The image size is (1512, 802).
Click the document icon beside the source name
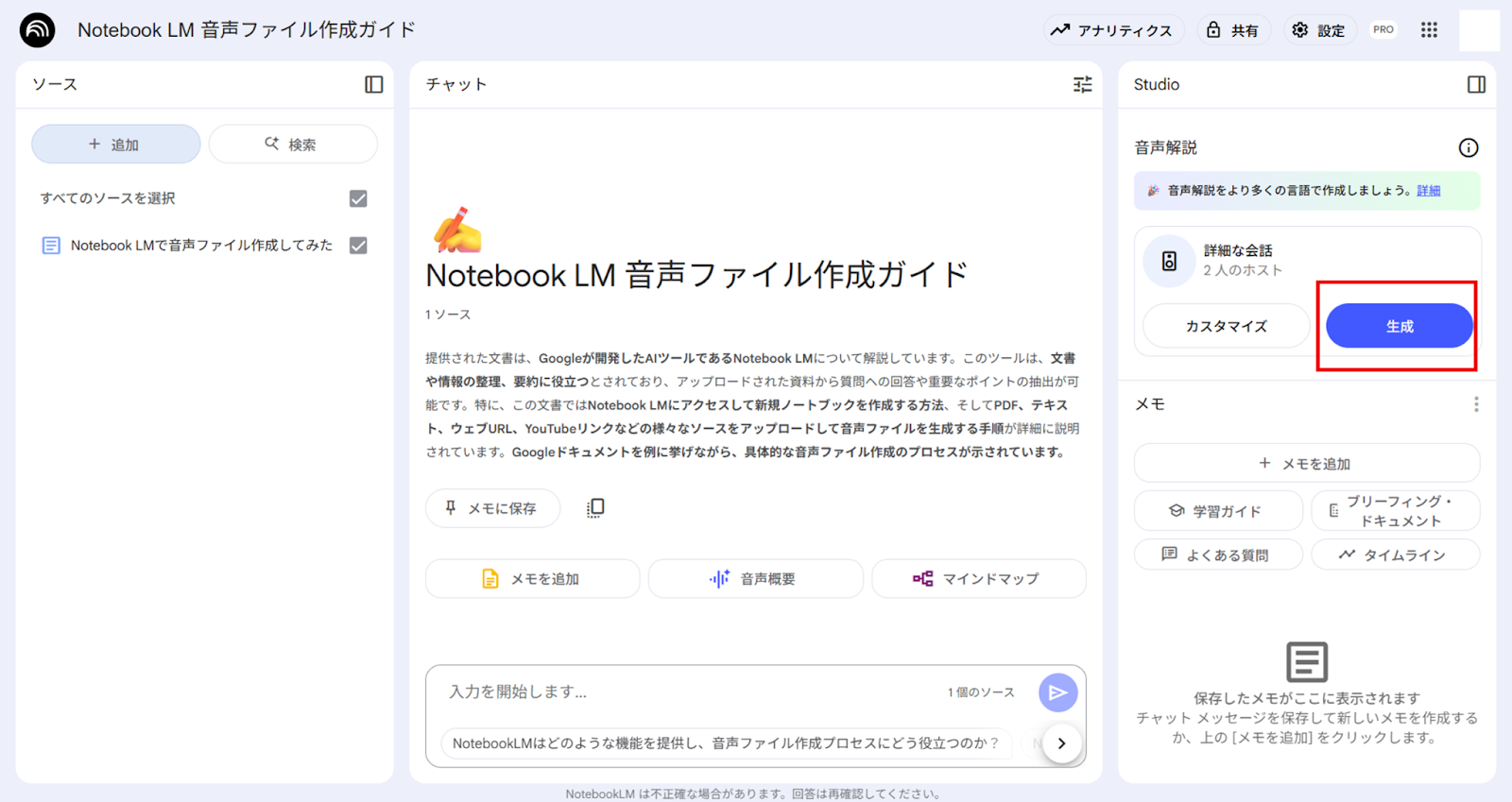click(x=51, y=246)
